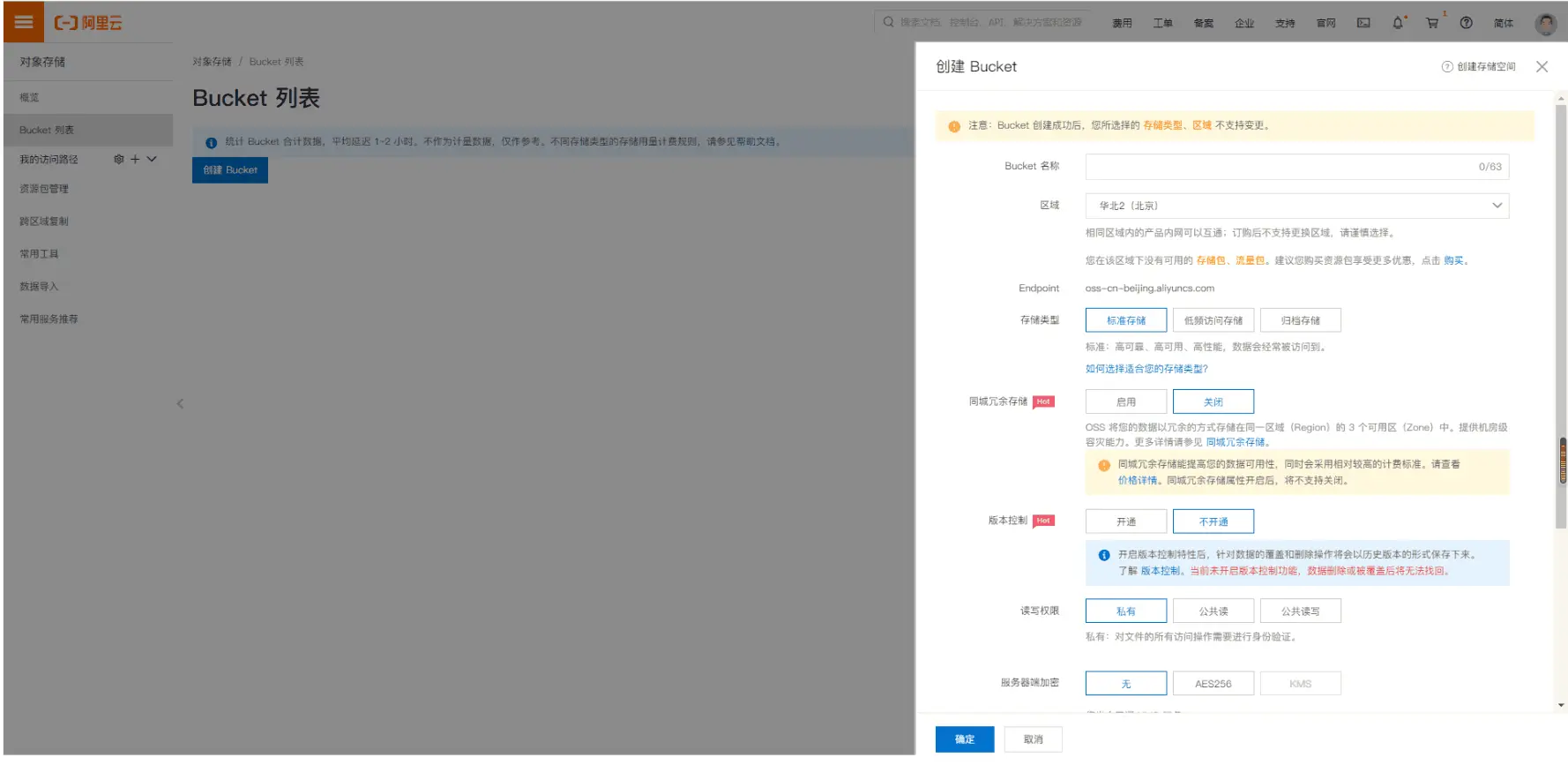Image resolution: width=1568 pixels, height=765 pixels.
Task: Enable 同城冗余存储 with 启用 option
Action: tap(1125, 402)
